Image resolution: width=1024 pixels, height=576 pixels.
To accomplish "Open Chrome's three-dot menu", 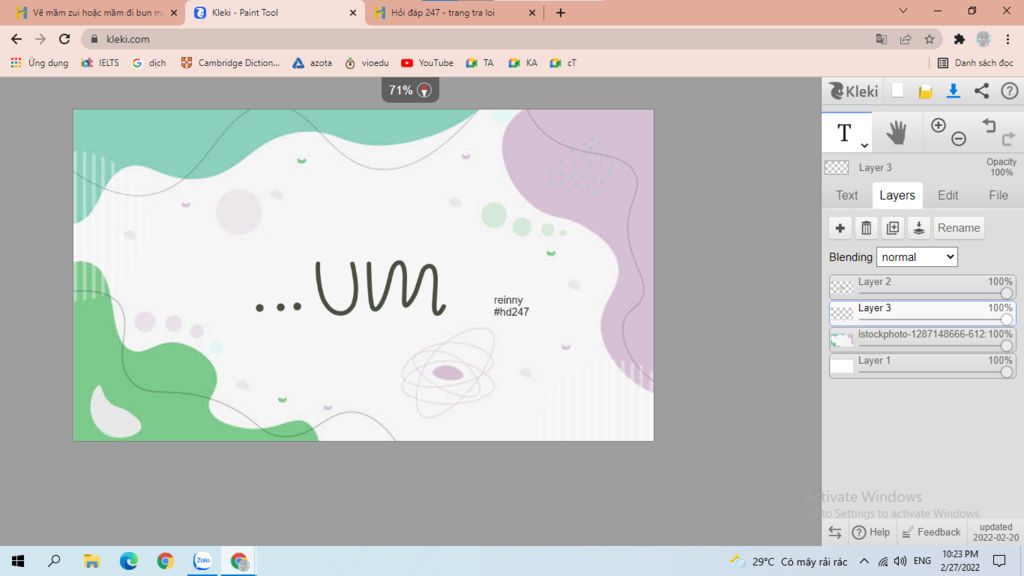I will point(1008,39).
